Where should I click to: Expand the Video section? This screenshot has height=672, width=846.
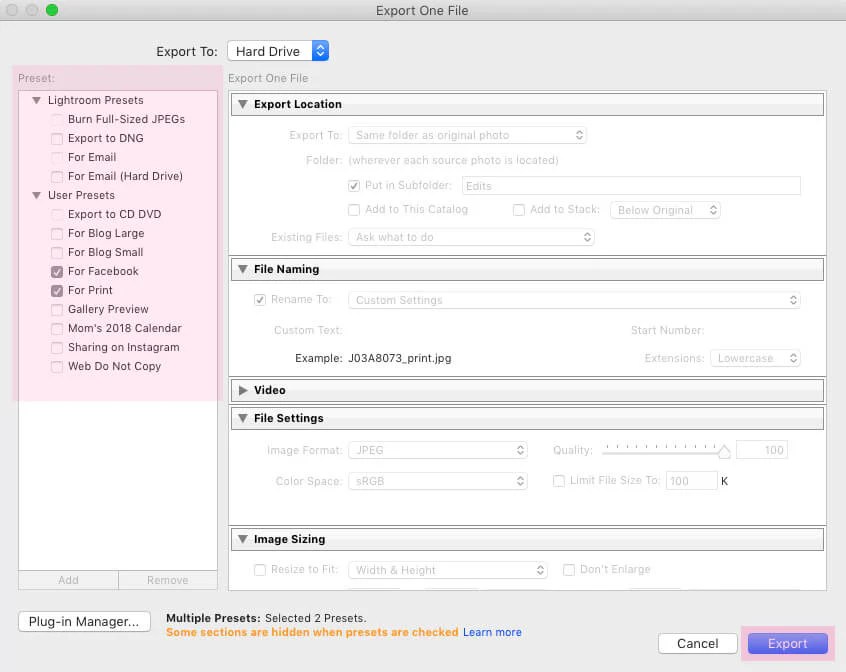tap(243, 390)
